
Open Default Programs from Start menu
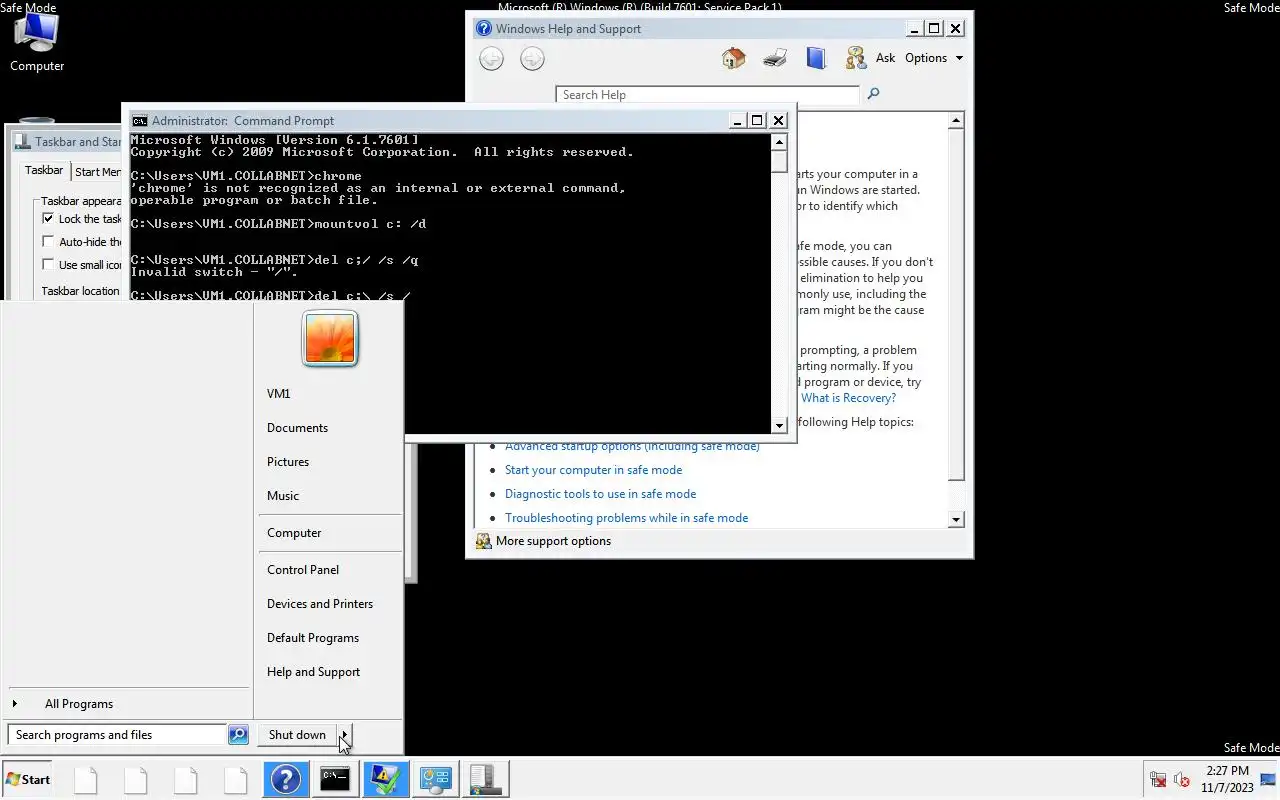tap(313, 638)
